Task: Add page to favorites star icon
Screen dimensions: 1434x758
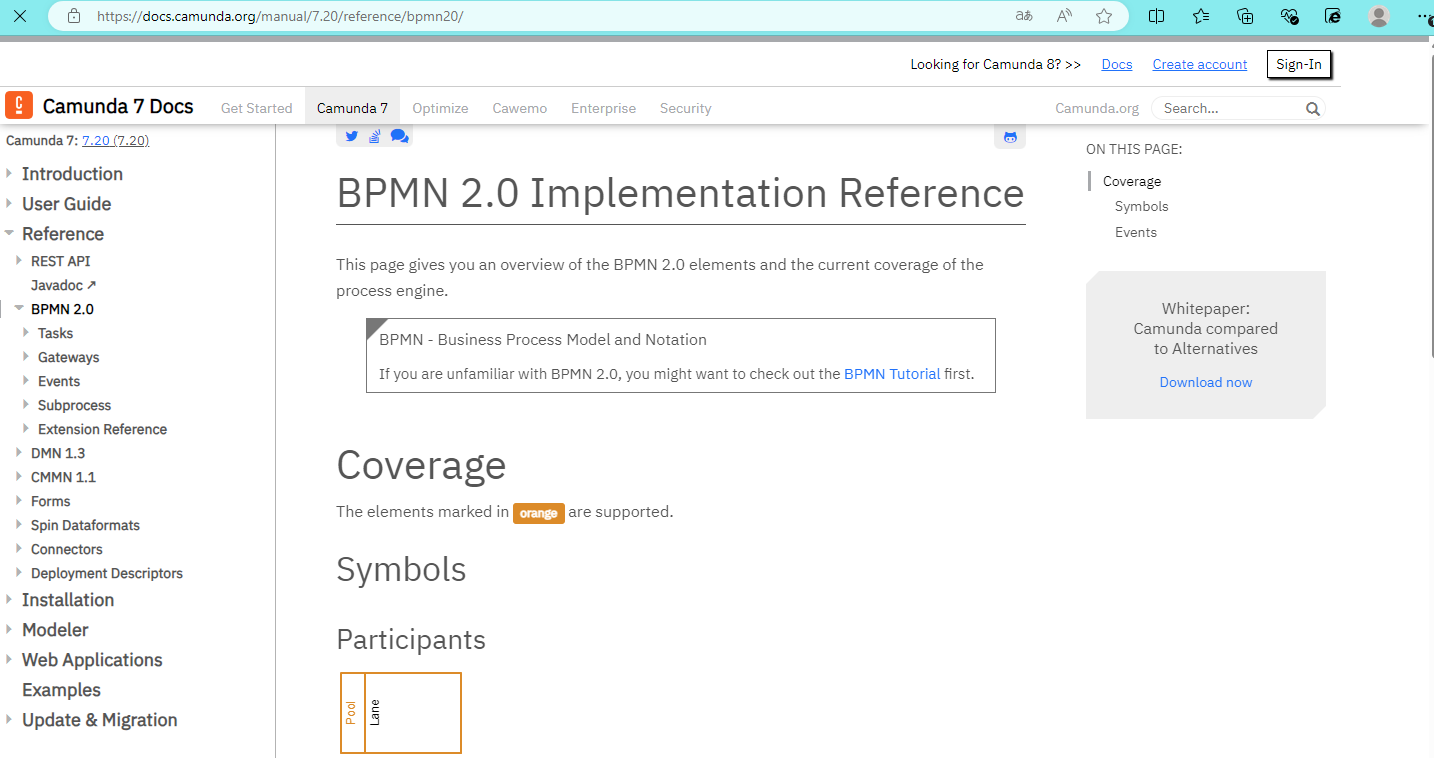Action: 1104,16
